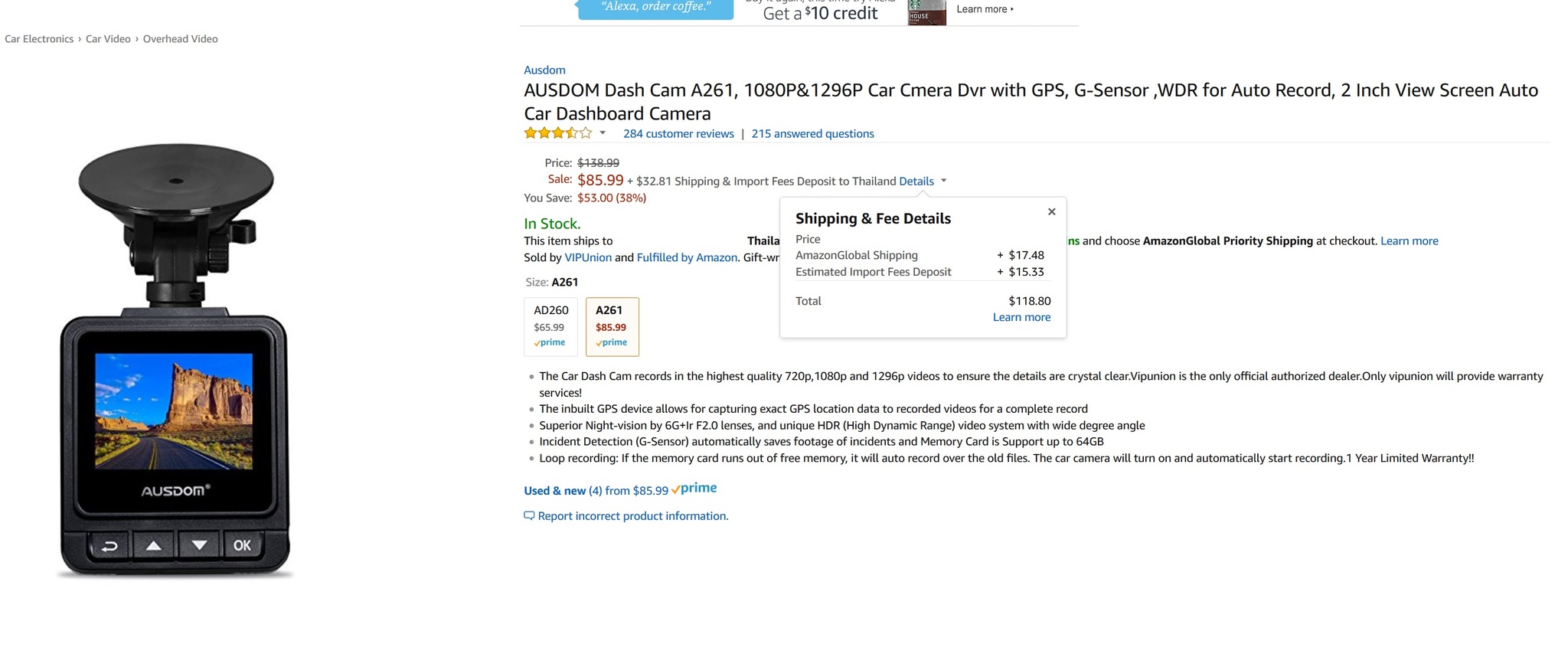This screenshot has width=1568, height=654.
Task: Expand the star rating dropdown arrow
Action: pyautogui.click(x=603, y=133)
